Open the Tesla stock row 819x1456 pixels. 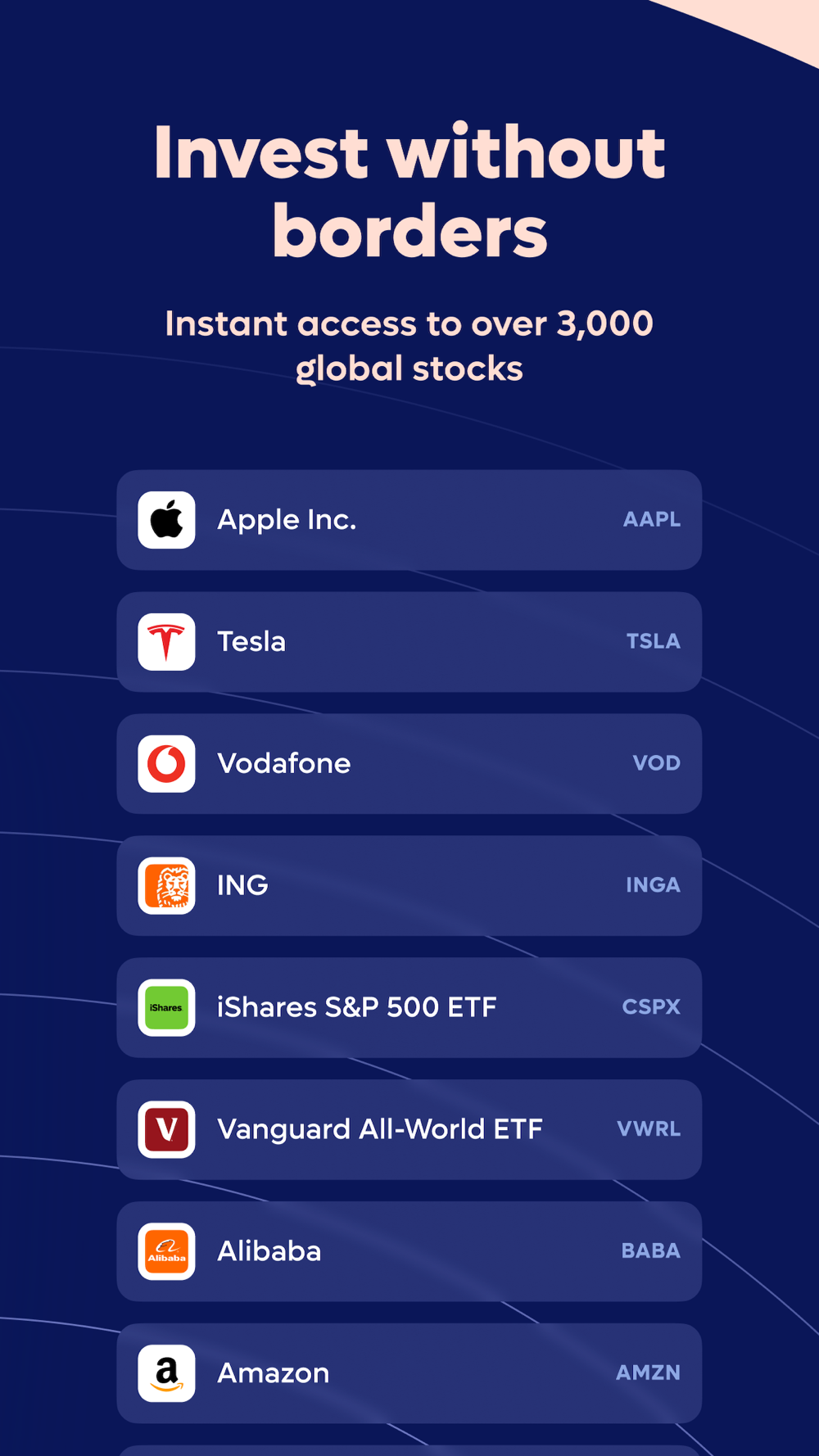coord(409,642)
